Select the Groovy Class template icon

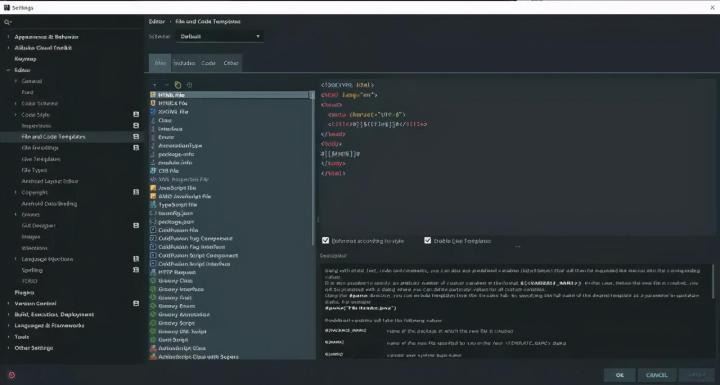point(153,281)
